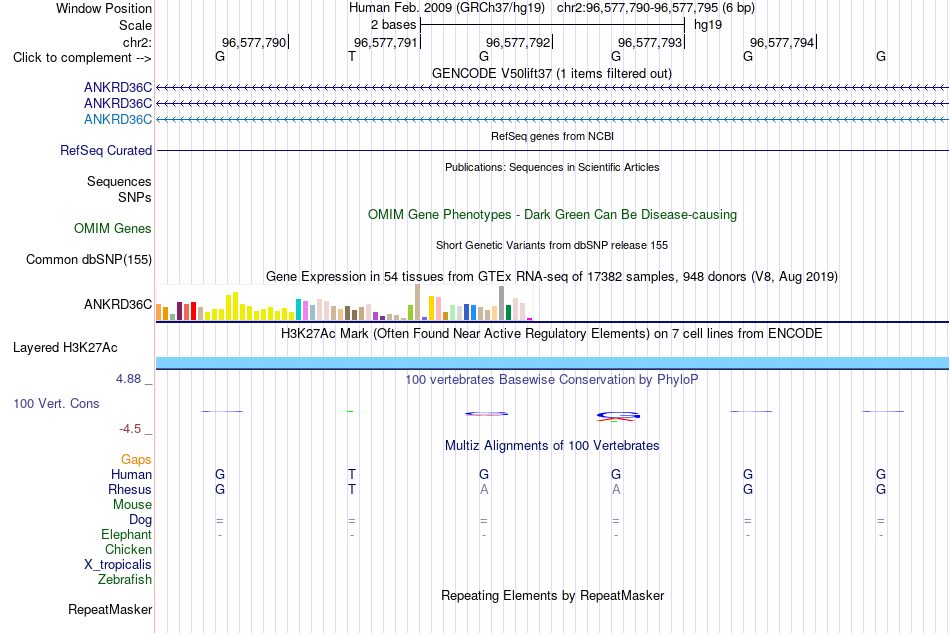Screen dimensions: 950x633
Task: Click the 4.88 PhyloP upper scale value
Action: click(128, 379)
